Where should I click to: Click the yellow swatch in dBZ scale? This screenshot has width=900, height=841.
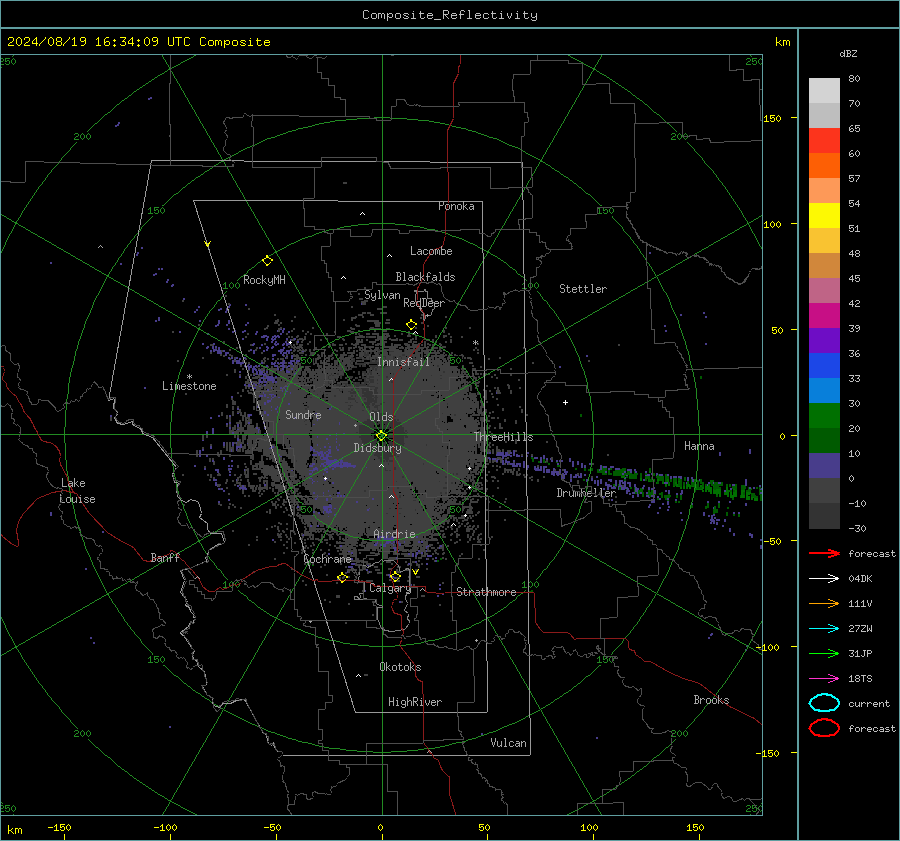[x=824, y=215]
